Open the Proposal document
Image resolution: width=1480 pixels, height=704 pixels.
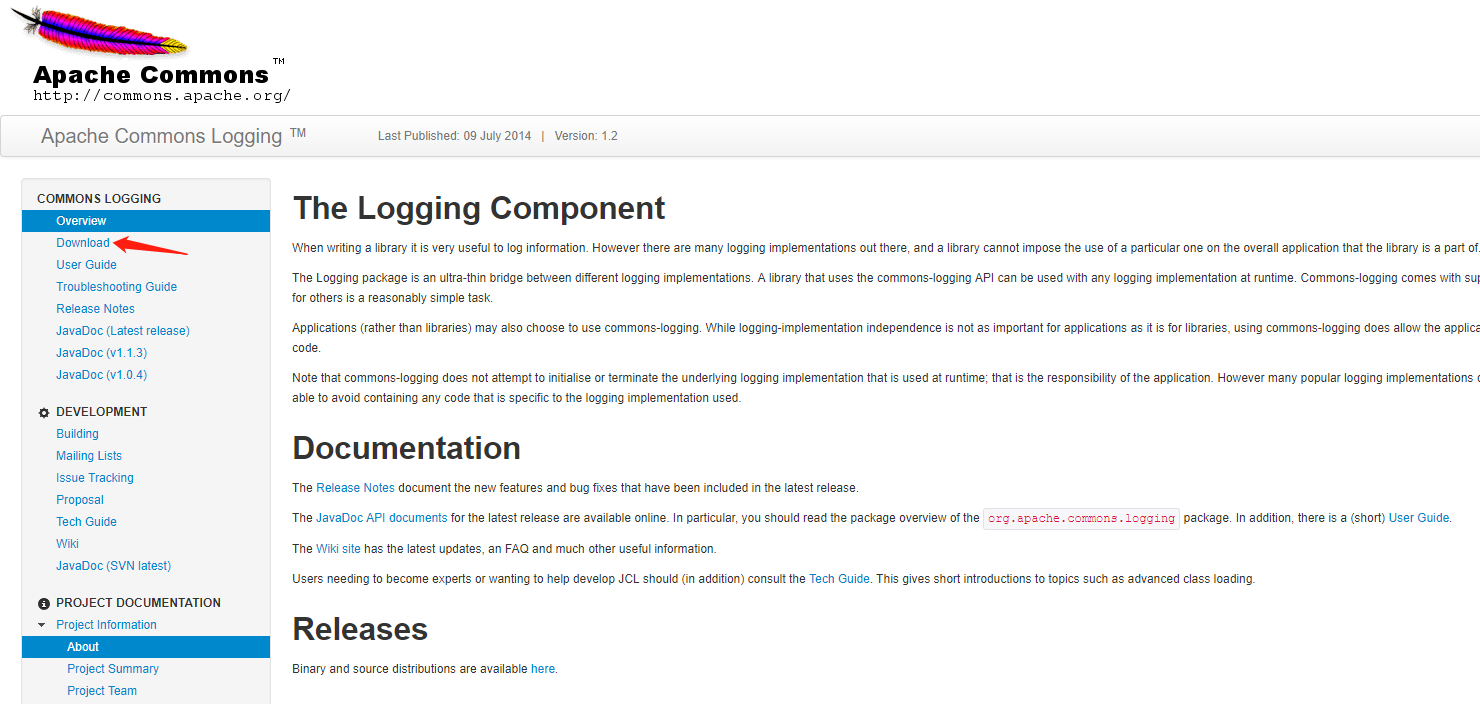click(79, 499)
